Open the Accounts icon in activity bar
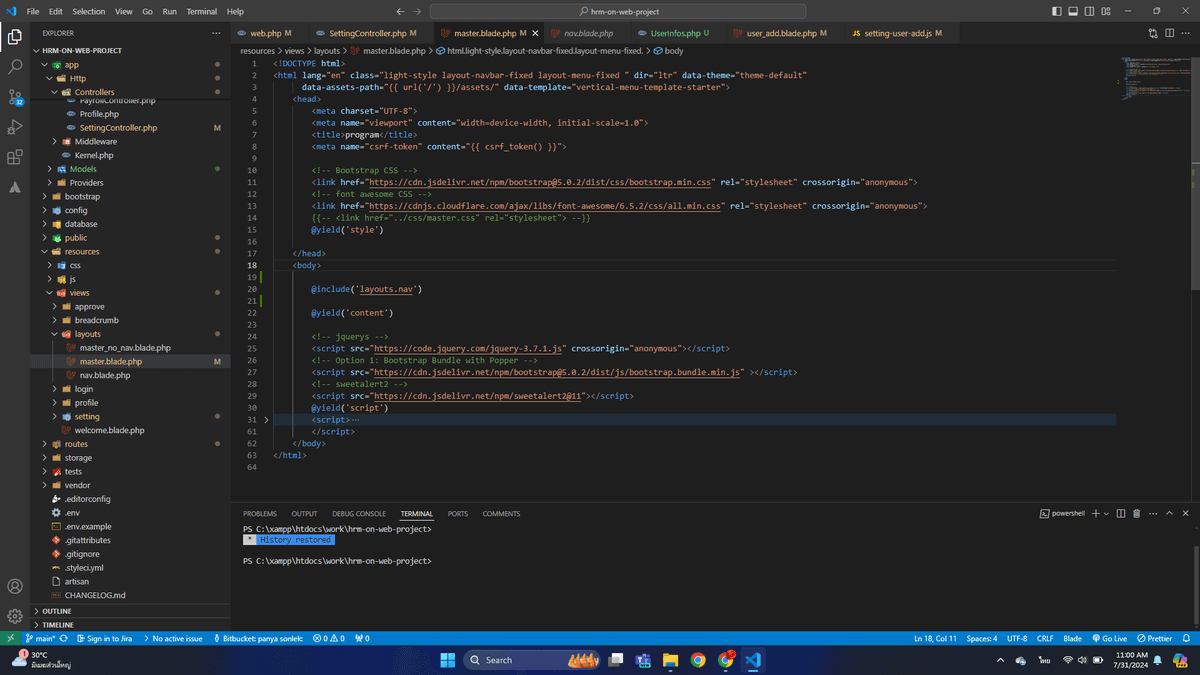 (x=15, y=586)
